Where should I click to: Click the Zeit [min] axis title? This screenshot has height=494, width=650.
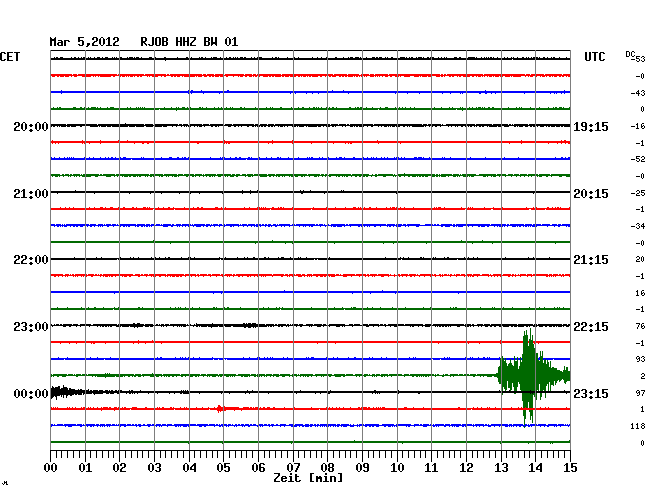(308, 478)
